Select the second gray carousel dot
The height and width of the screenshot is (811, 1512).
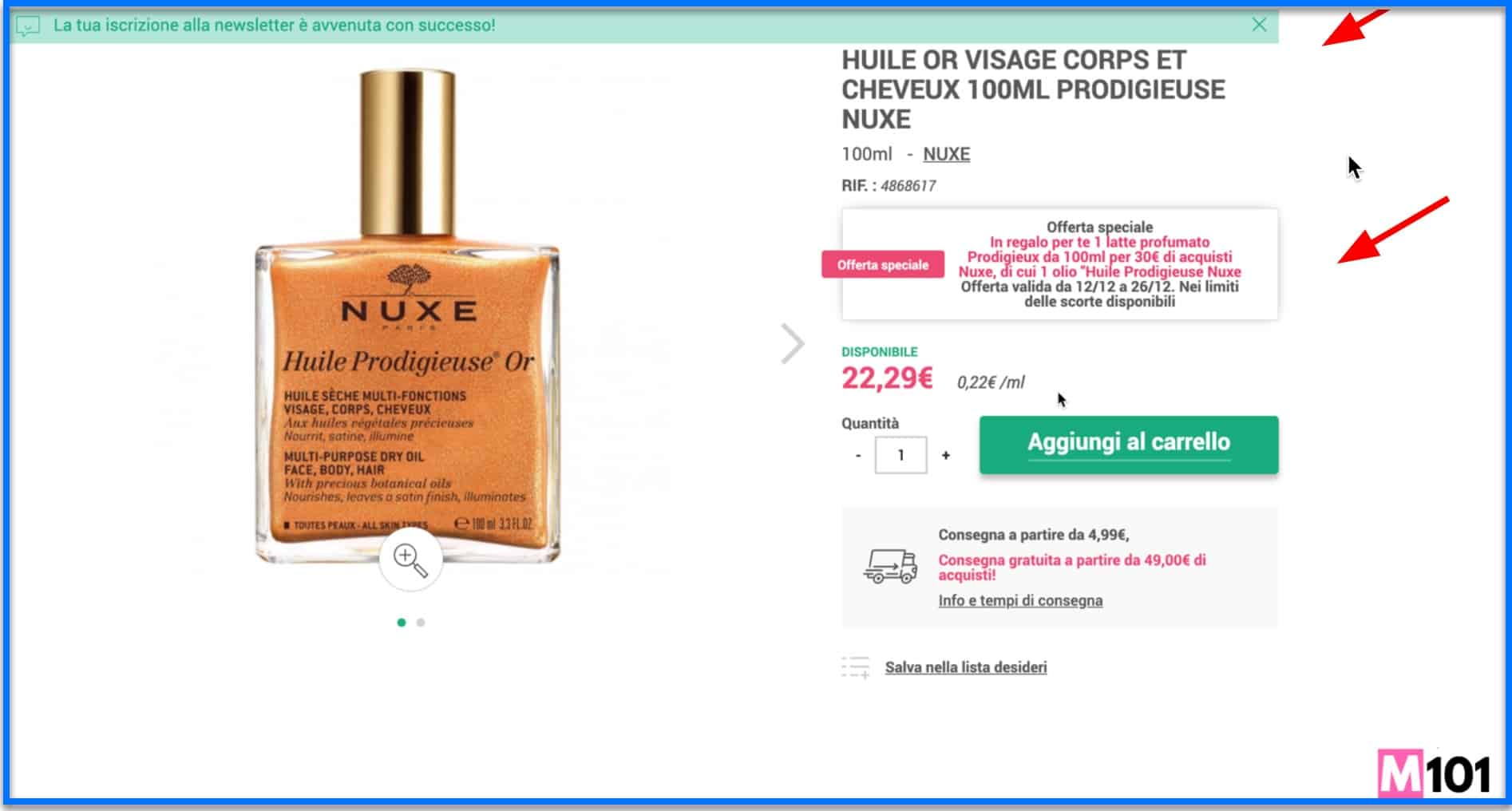421,623
